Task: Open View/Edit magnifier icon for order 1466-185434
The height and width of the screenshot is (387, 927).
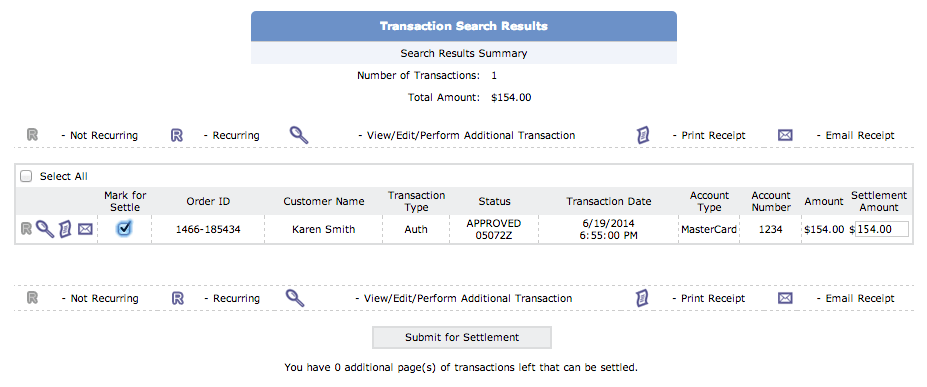Action: tap(45, 229)
